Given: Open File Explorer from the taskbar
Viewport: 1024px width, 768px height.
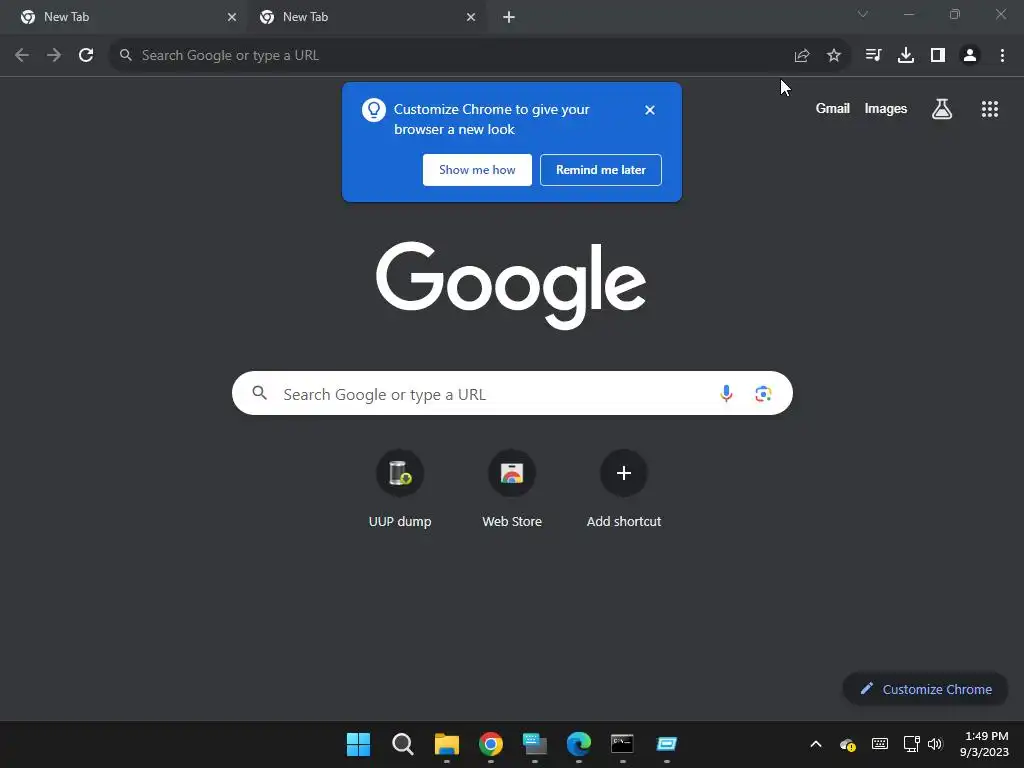Looking at the screenshot, I should (x=447, y=744).
